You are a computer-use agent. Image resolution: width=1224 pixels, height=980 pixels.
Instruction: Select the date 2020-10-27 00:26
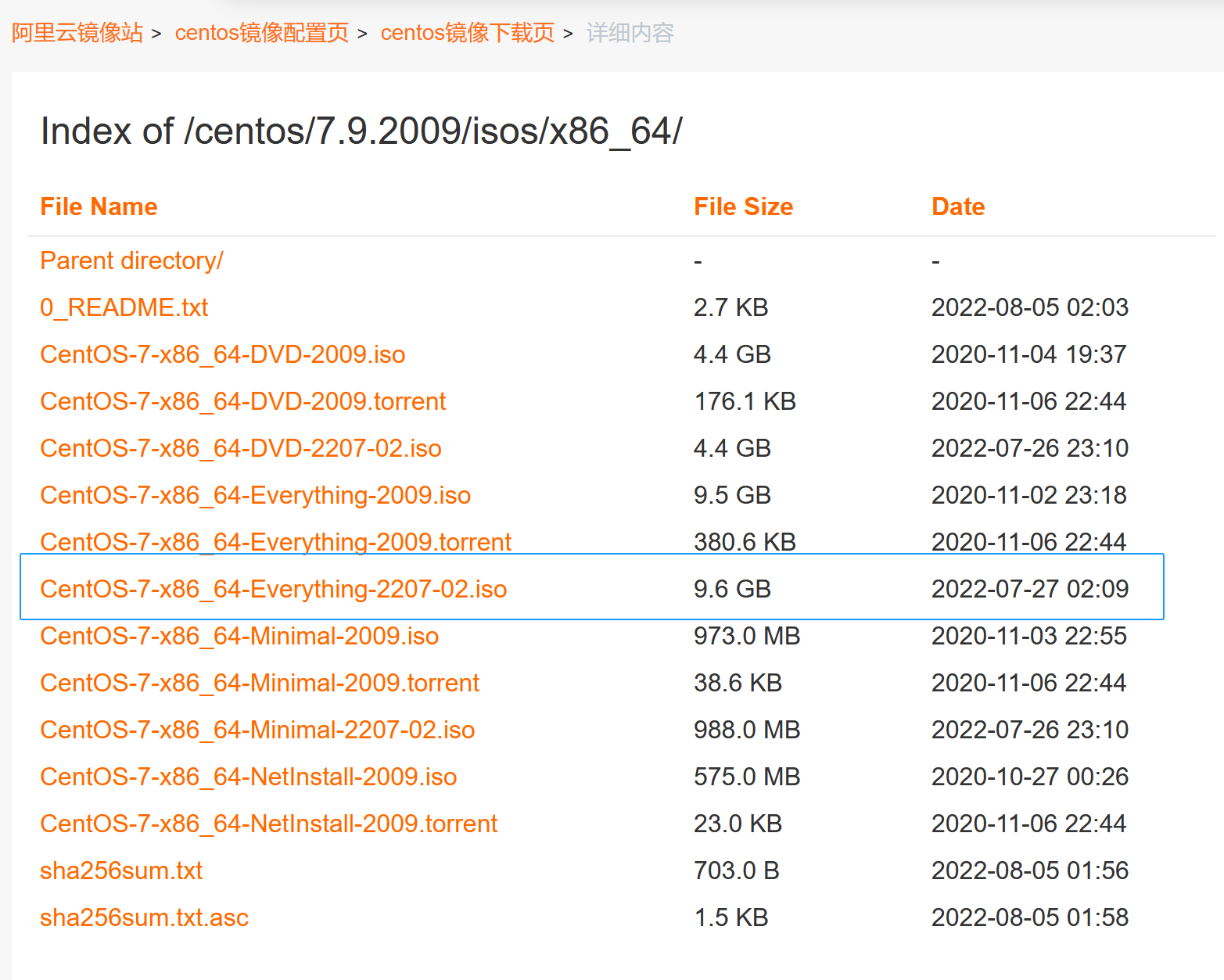pos(1030,777)
